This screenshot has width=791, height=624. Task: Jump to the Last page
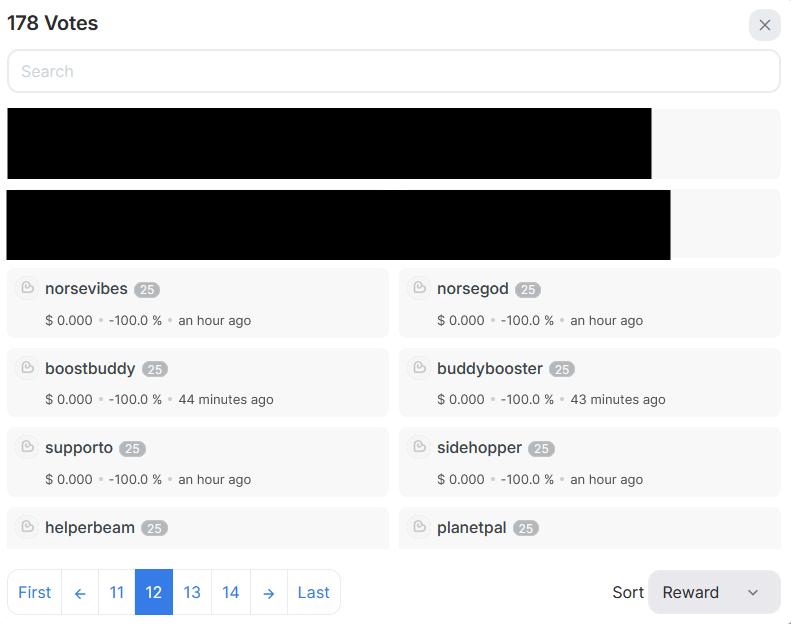click(x=313, y=592)
